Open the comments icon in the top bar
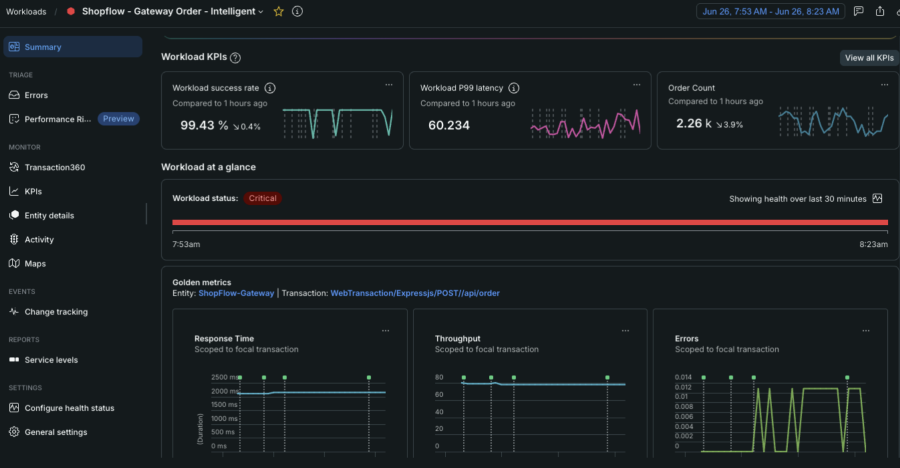 point(859,11)
